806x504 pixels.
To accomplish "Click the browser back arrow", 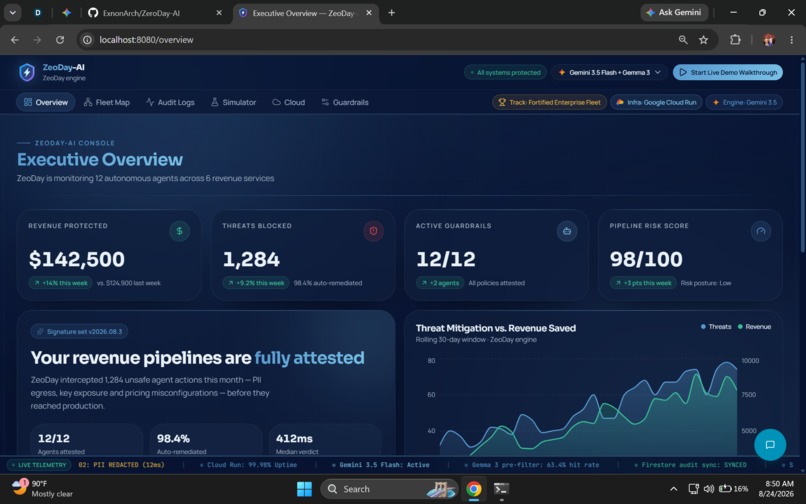I will [x=15, y=40].
